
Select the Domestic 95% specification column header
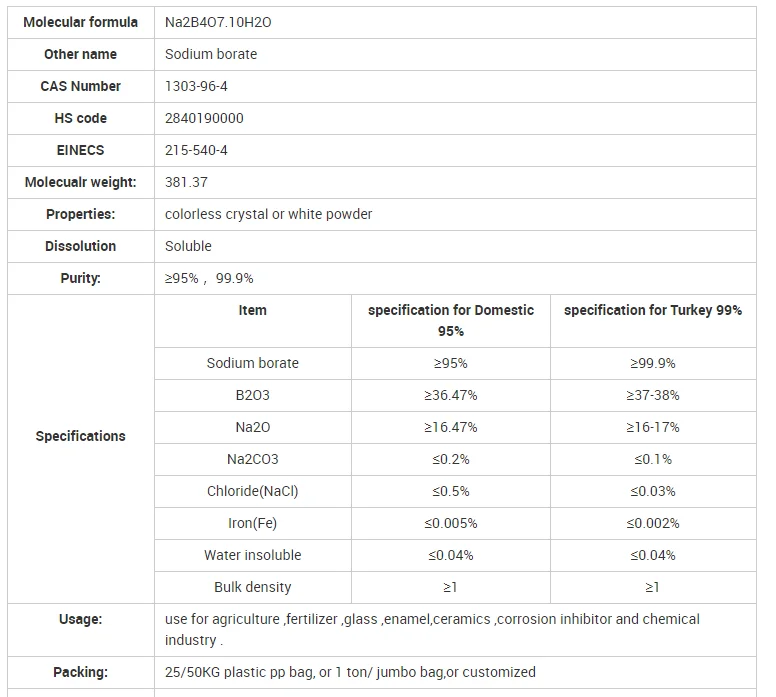(x=451, y=320)
